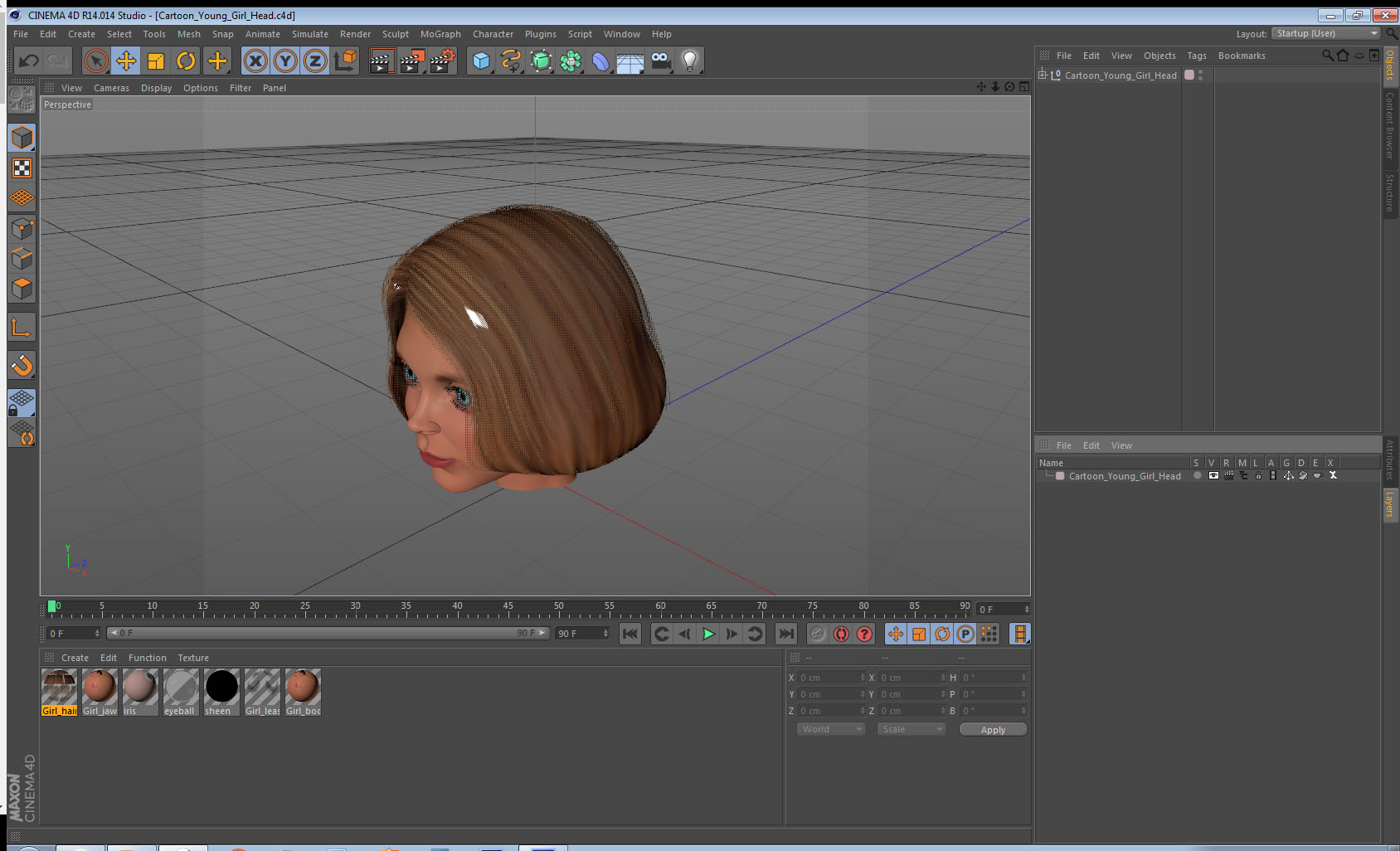
Task: Activate the Move tool in top toolbar
Action: pos(126,61)
